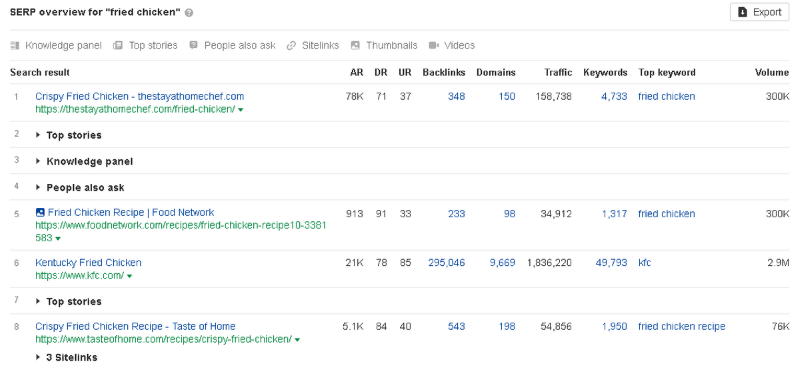Export the SERP overview data
800x368 pixels.
pos(759,12)
